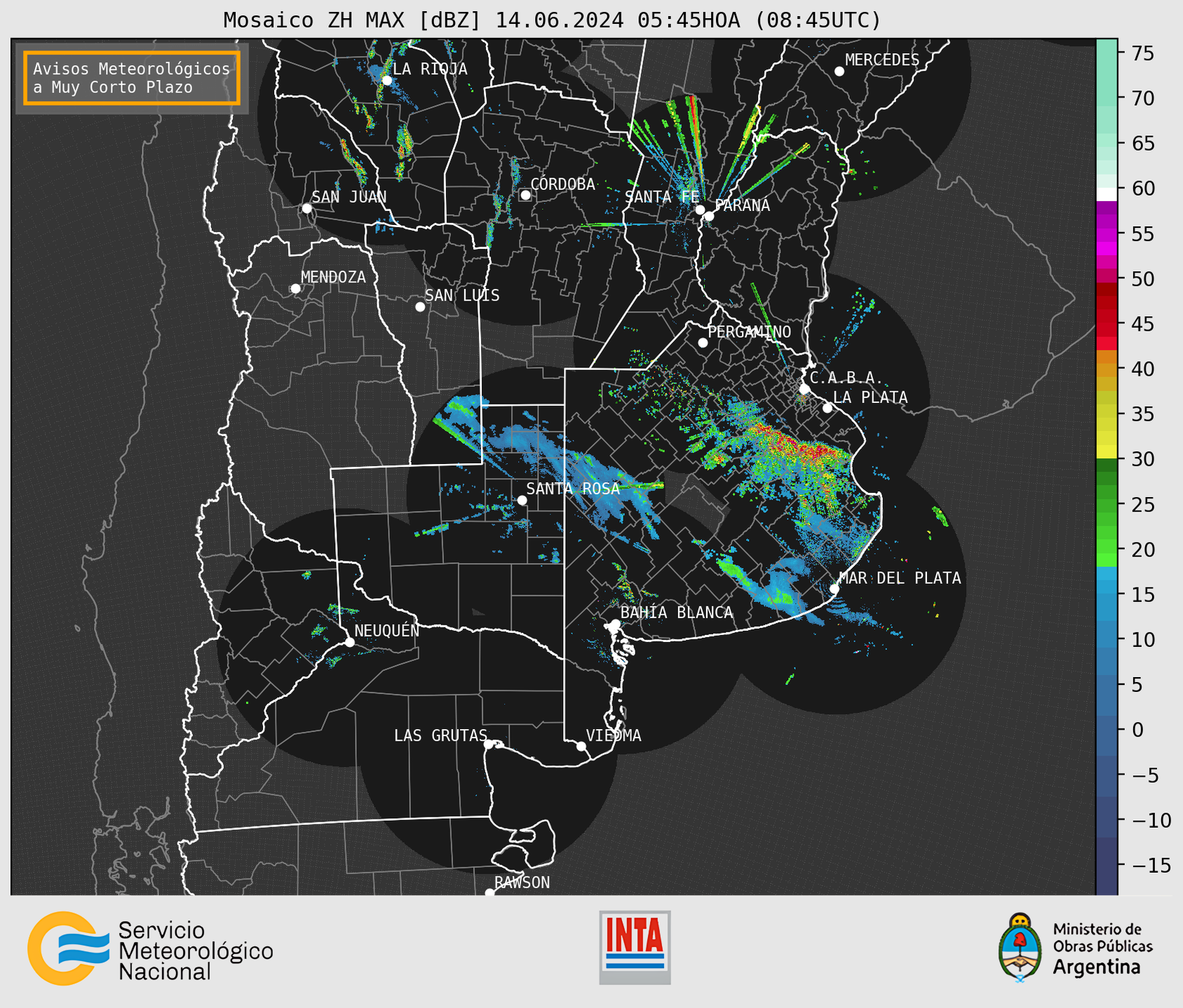Click the MERCEDES label text
This screenshot has width=1183, height=1008.
click(x=881, y=60)
